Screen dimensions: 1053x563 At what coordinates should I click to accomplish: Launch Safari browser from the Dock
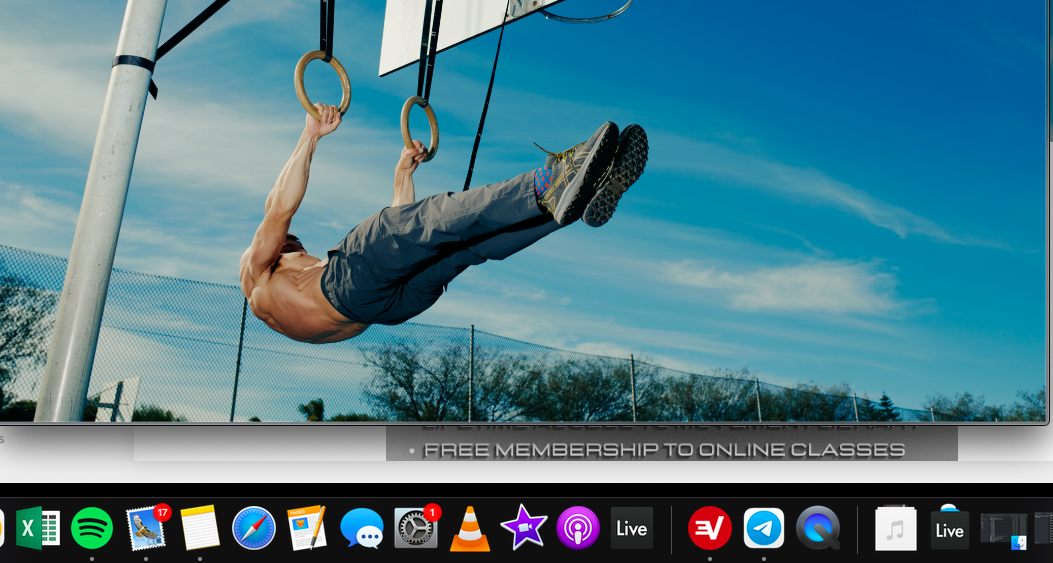point(254,528)
